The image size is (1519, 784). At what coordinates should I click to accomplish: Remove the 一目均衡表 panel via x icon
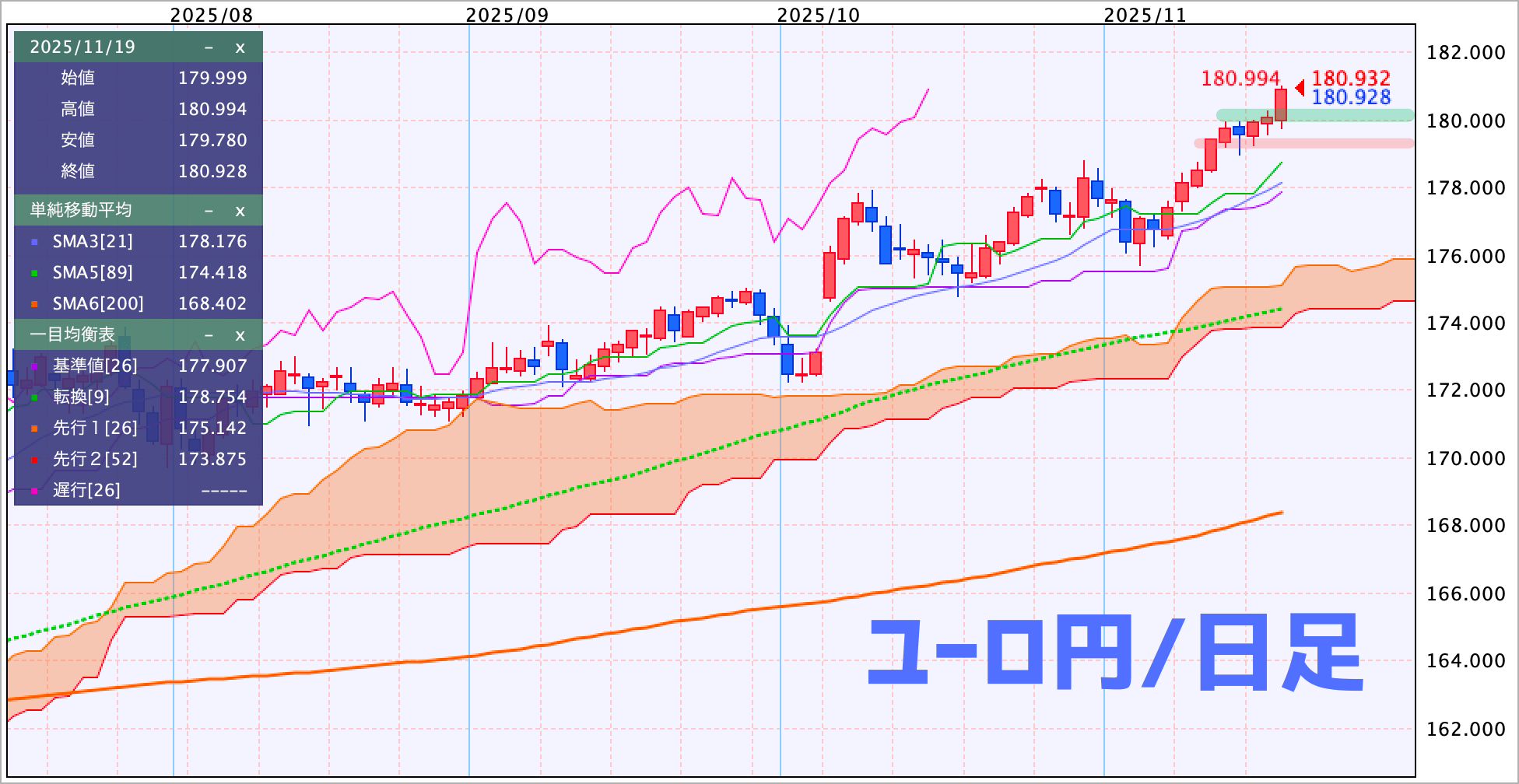coord(240,335)
